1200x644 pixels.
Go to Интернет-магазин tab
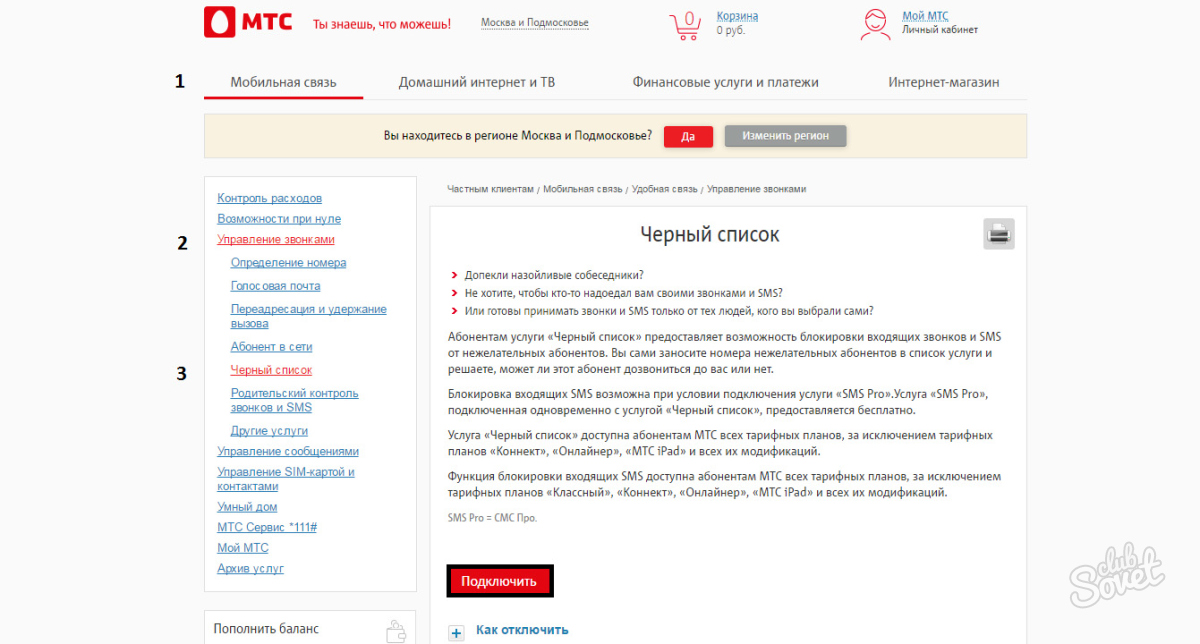pos(944,82)
